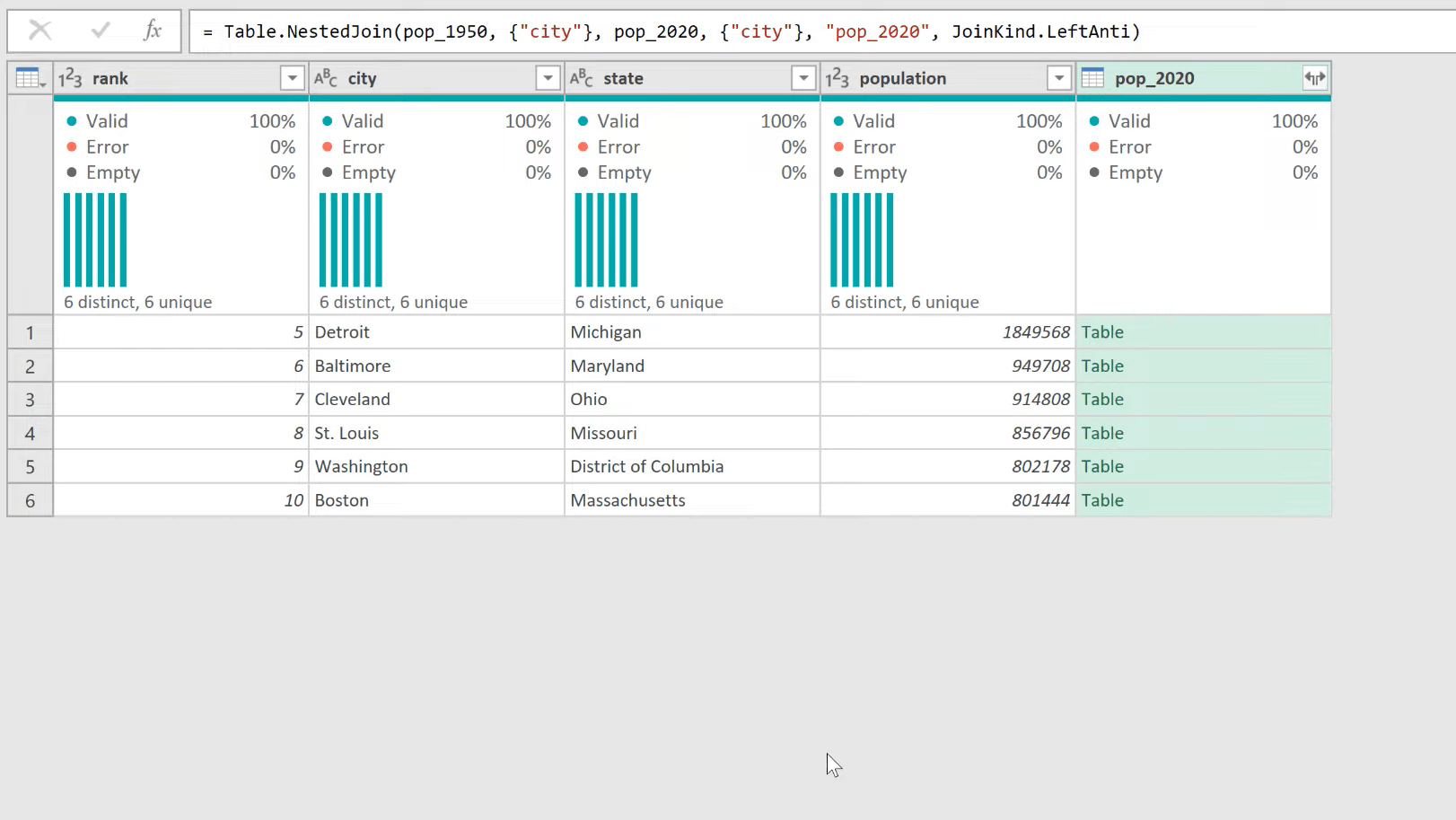Click the Ohio state cell
The width and height of the screenshot is (1456, 820).
point(692,399)
